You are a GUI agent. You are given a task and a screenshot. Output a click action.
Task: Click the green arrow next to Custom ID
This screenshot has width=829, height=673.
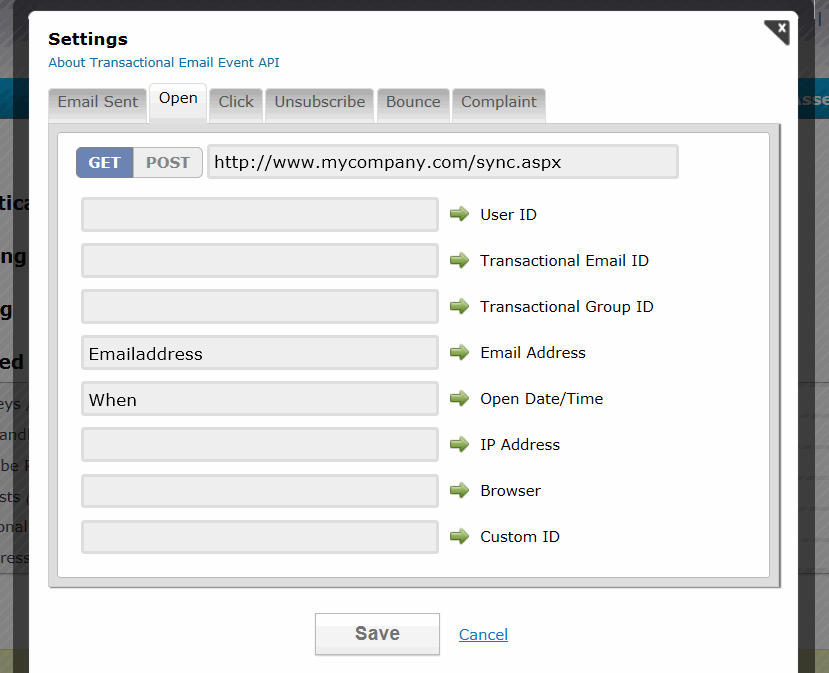459,536
